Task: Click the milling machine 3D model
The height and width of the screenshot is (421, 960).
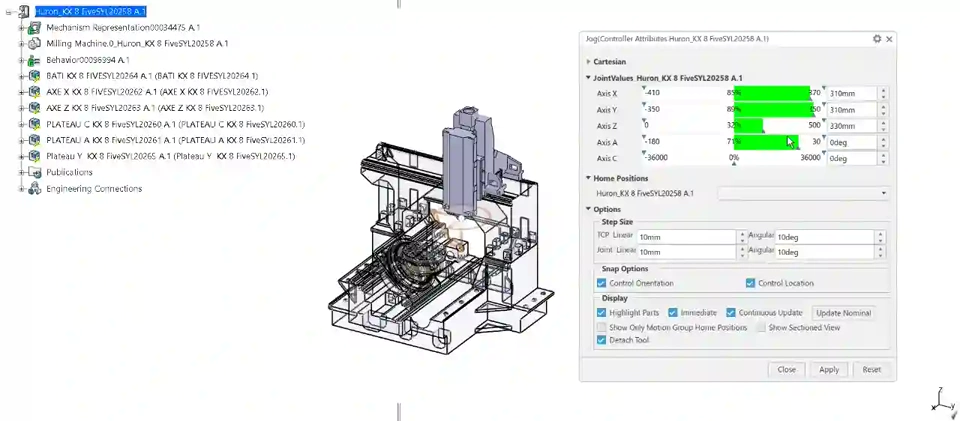Action: pyautogui.click(x=441, y=233)
